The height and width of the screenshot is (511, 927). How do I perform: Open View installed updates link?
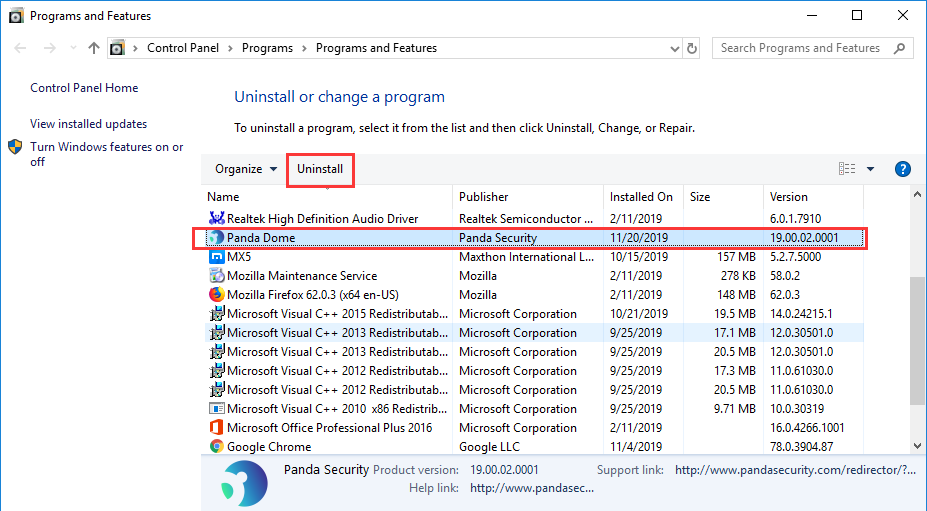click(89, 124)
